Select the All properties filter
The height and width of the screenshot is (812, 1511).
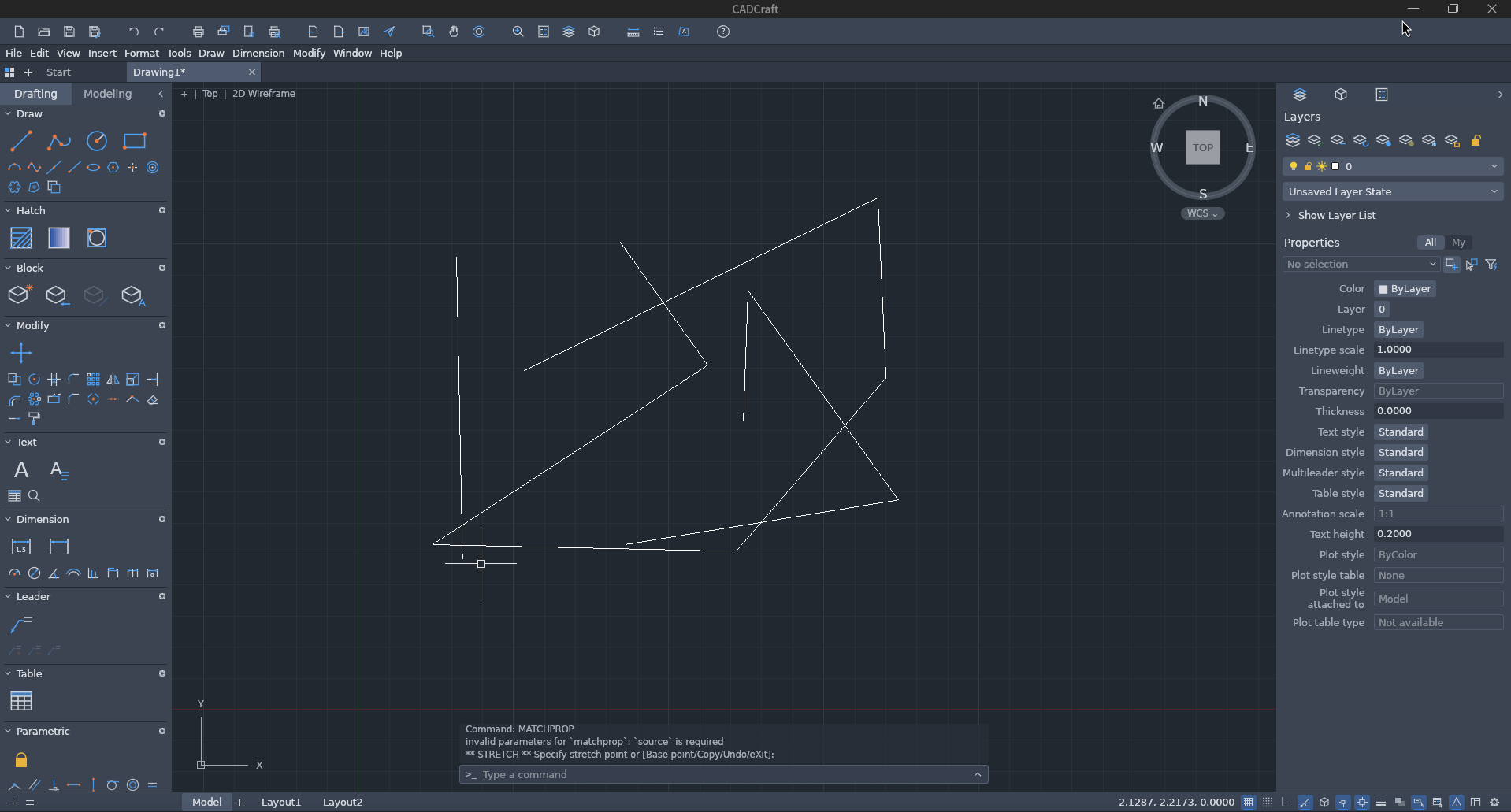(x=1431, y=243)
